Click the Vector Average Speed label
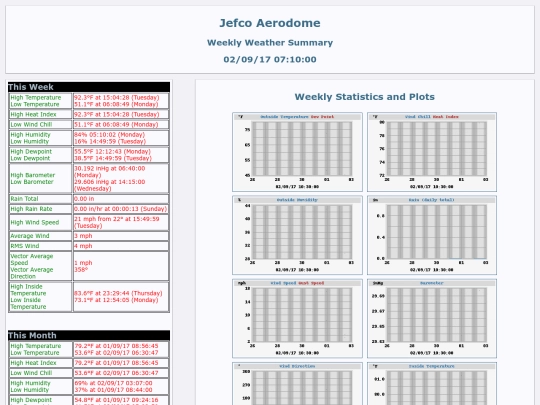Image resolution: width=540 pixels, height=405 pixels. point(32,259)
